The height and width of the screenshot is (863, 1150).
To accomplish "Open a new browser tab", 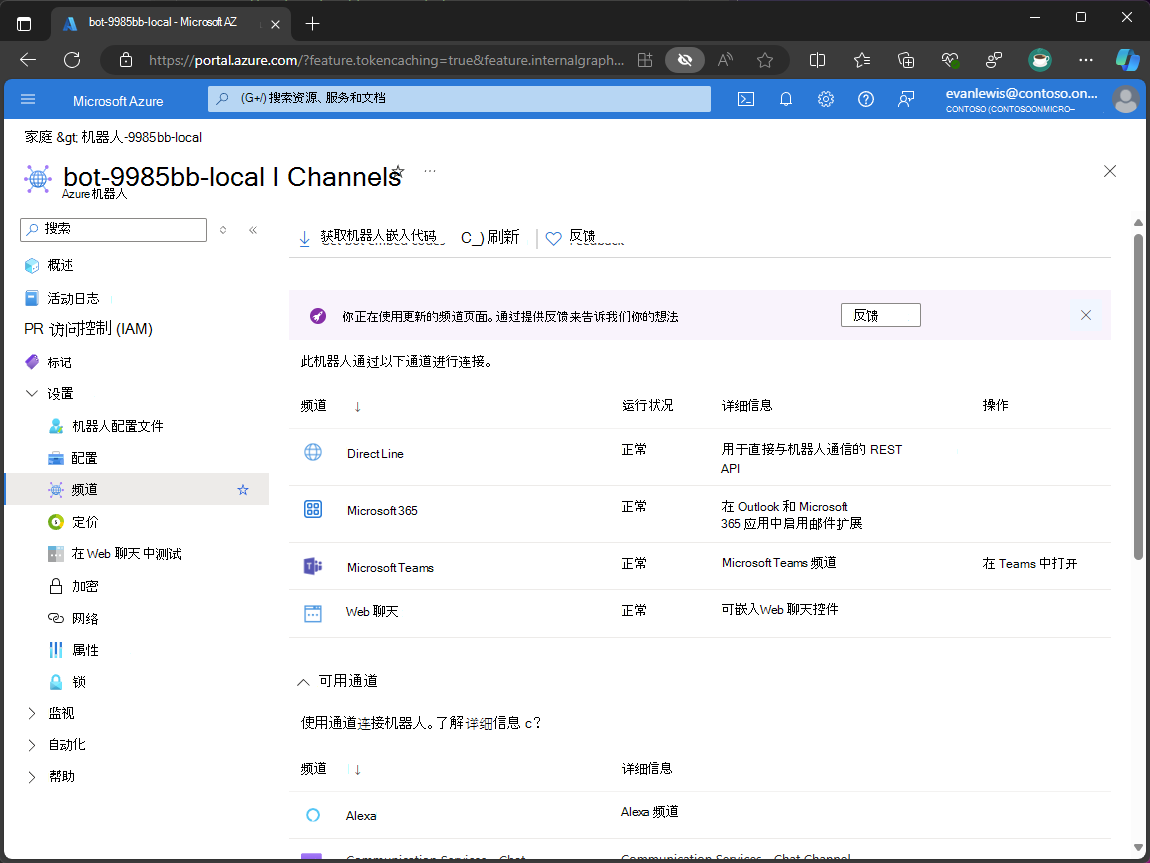I will 312,23.
